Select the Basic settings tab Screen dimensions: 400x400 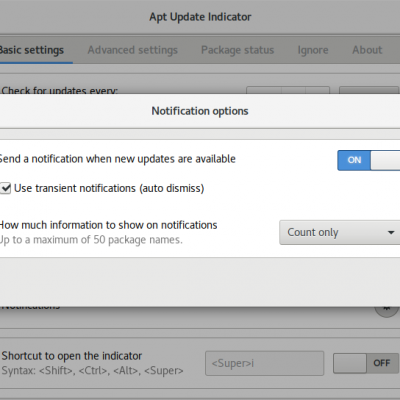32,50
